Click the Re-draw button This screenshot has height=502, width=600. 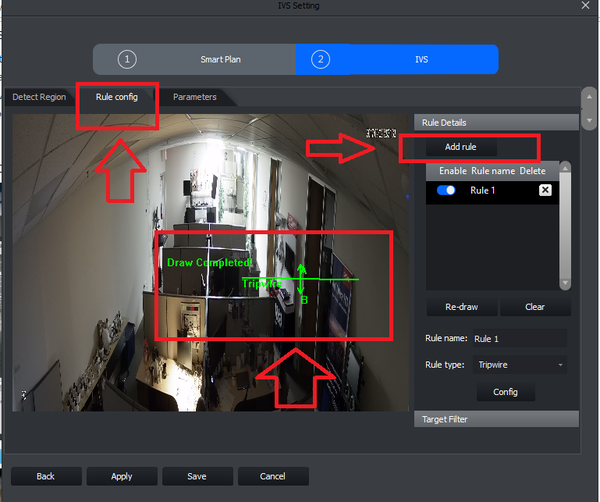point(462,307)
